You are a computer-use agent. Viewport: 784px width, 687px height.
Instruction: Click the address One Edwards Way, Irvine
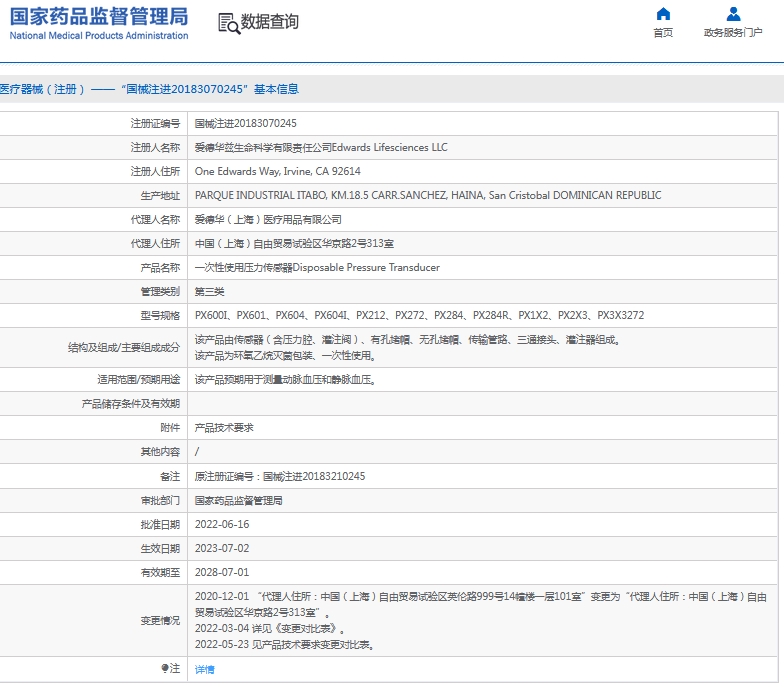click(x=278, y=171)
